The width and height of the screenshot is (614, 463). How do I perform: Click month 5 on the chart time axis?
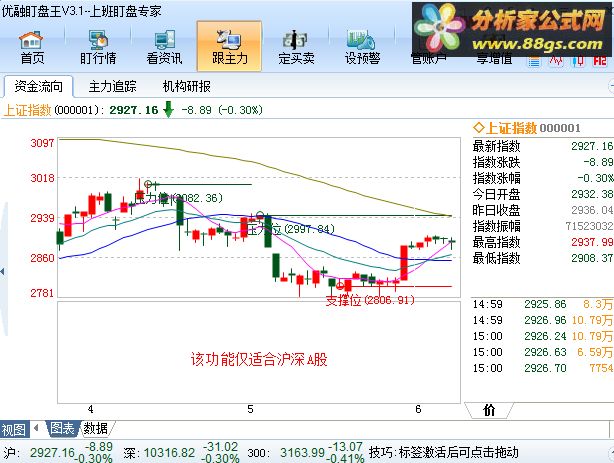click(x=250, y=409)
